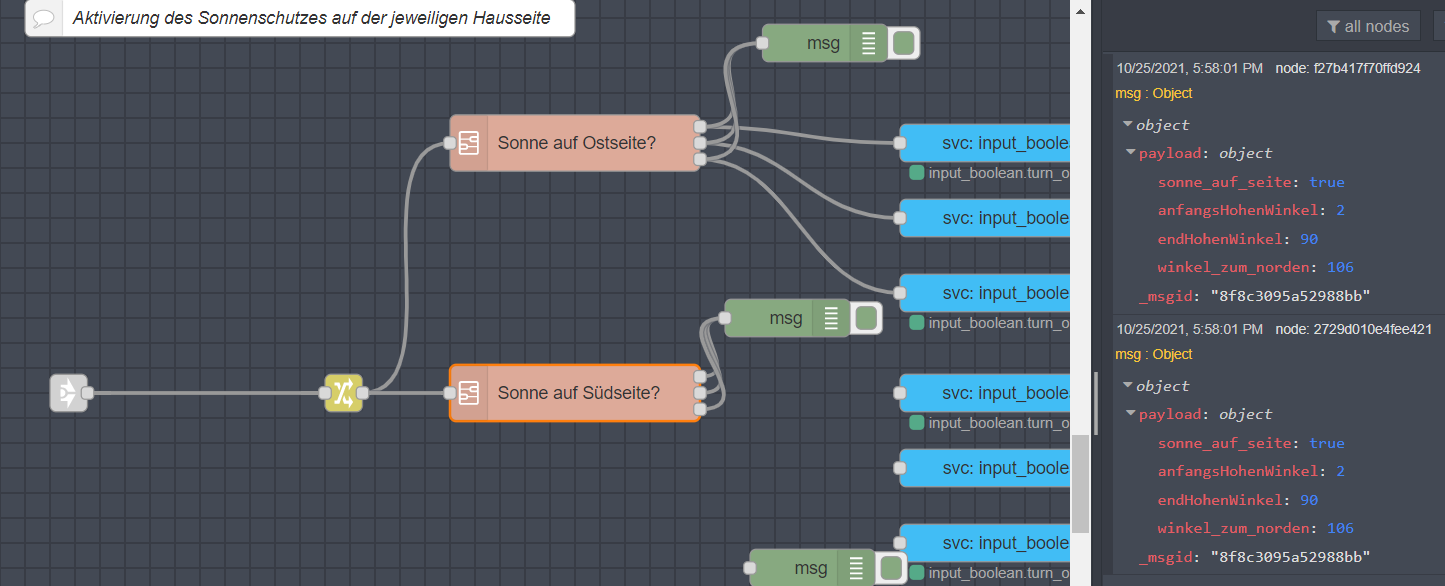
Task: Click the switch icon on Sonne auf Ostseite?
Action: 468,143
